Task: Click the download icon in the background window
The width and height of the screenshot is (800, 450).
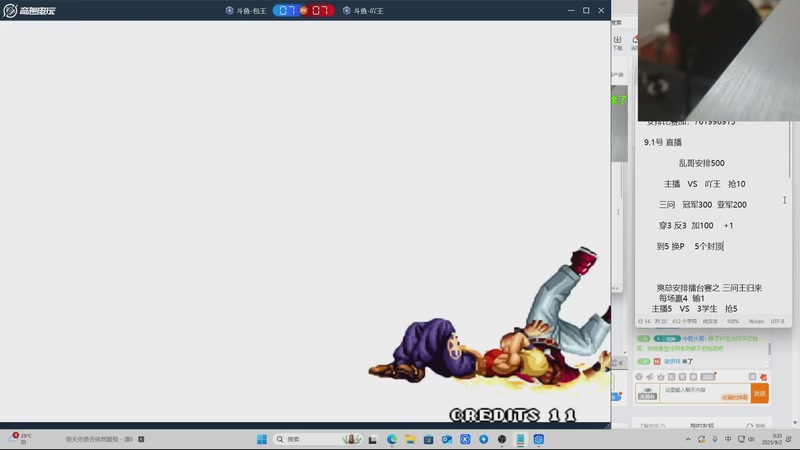Action: click(x=617, y=42)
